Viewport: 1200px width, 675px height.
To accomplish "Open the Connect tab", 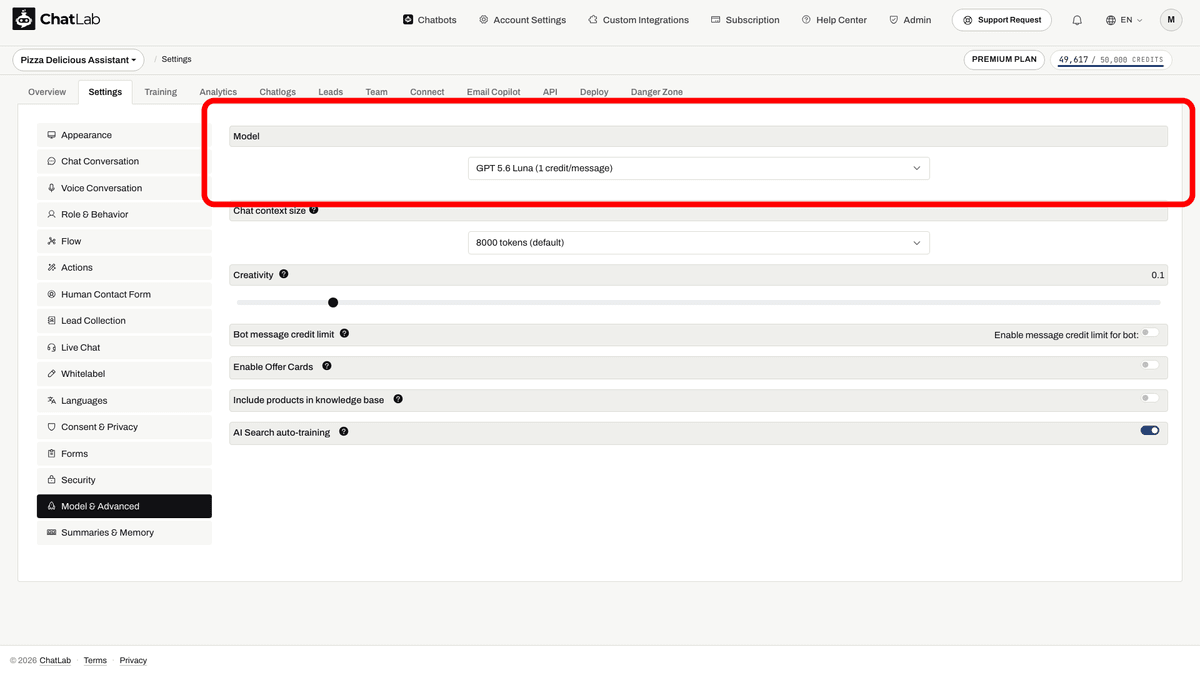I will click(427, 92).
